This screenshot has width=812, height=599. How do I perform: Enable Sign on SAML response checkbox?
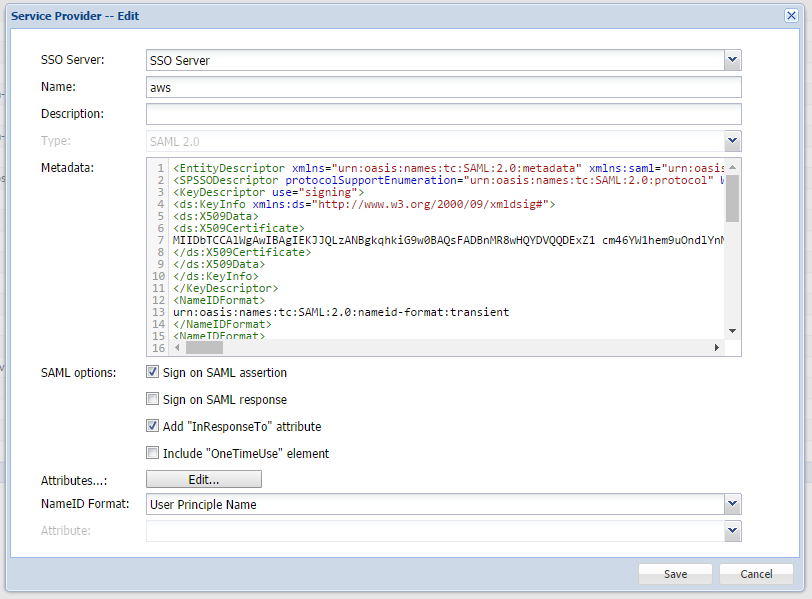[153, 400]
